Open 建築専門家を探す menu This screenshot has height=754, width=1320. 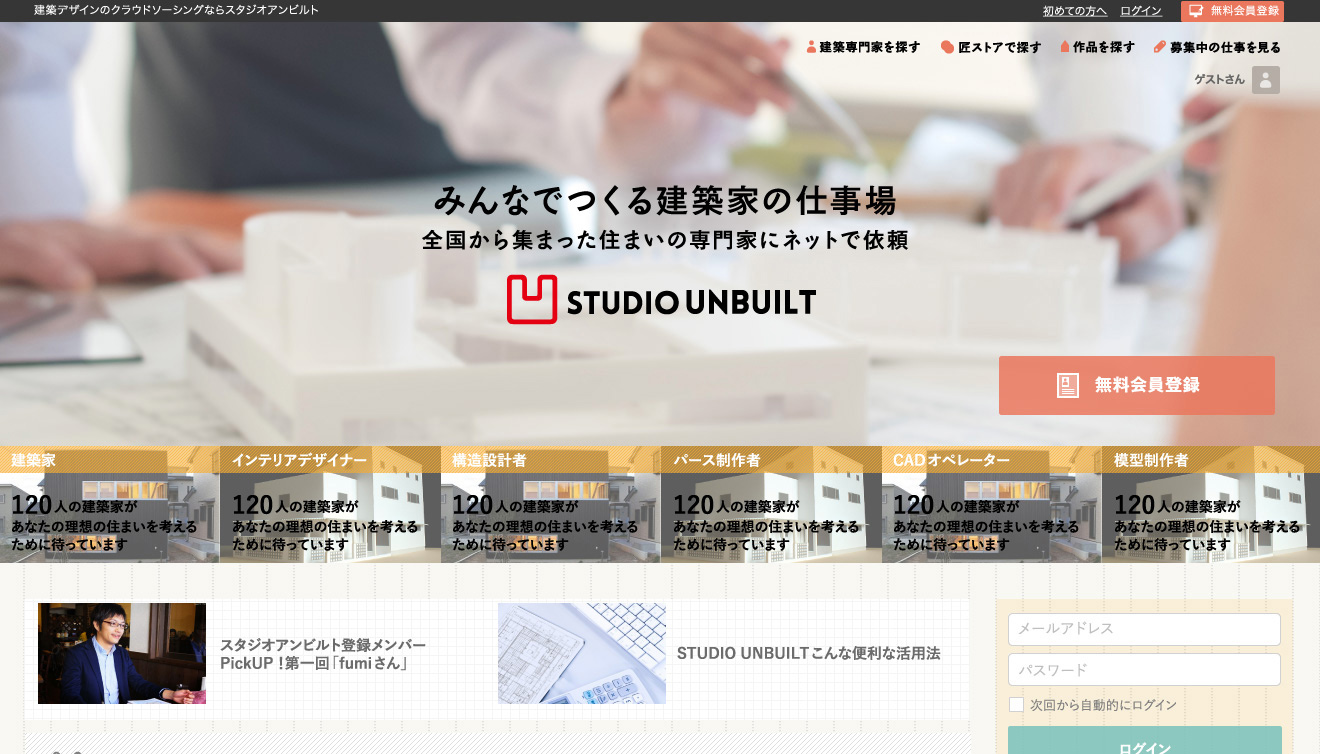(x=863, y=47)
